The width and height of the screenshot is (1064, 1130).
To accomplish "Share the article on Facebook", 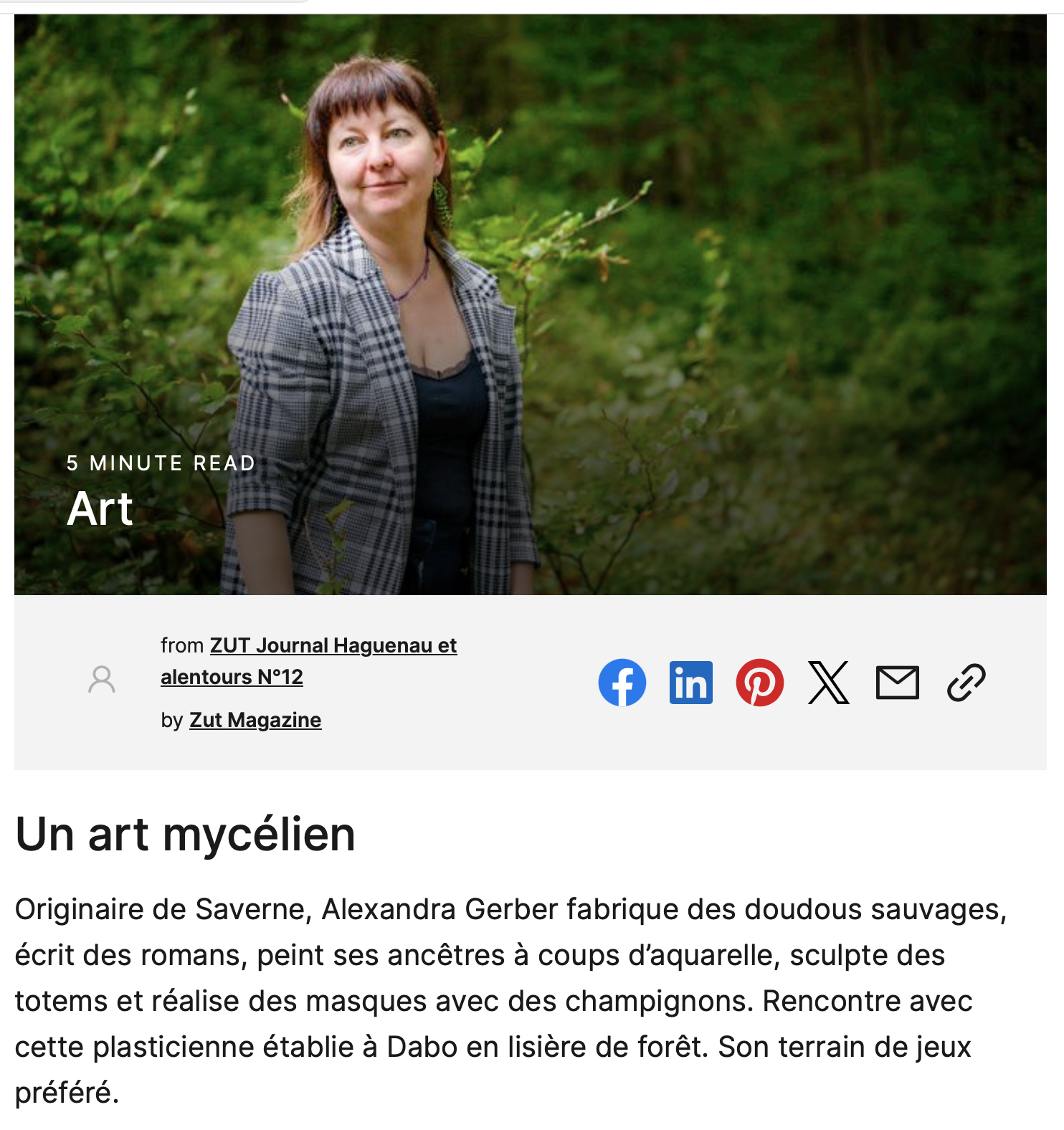I will [x=622, y=683].
